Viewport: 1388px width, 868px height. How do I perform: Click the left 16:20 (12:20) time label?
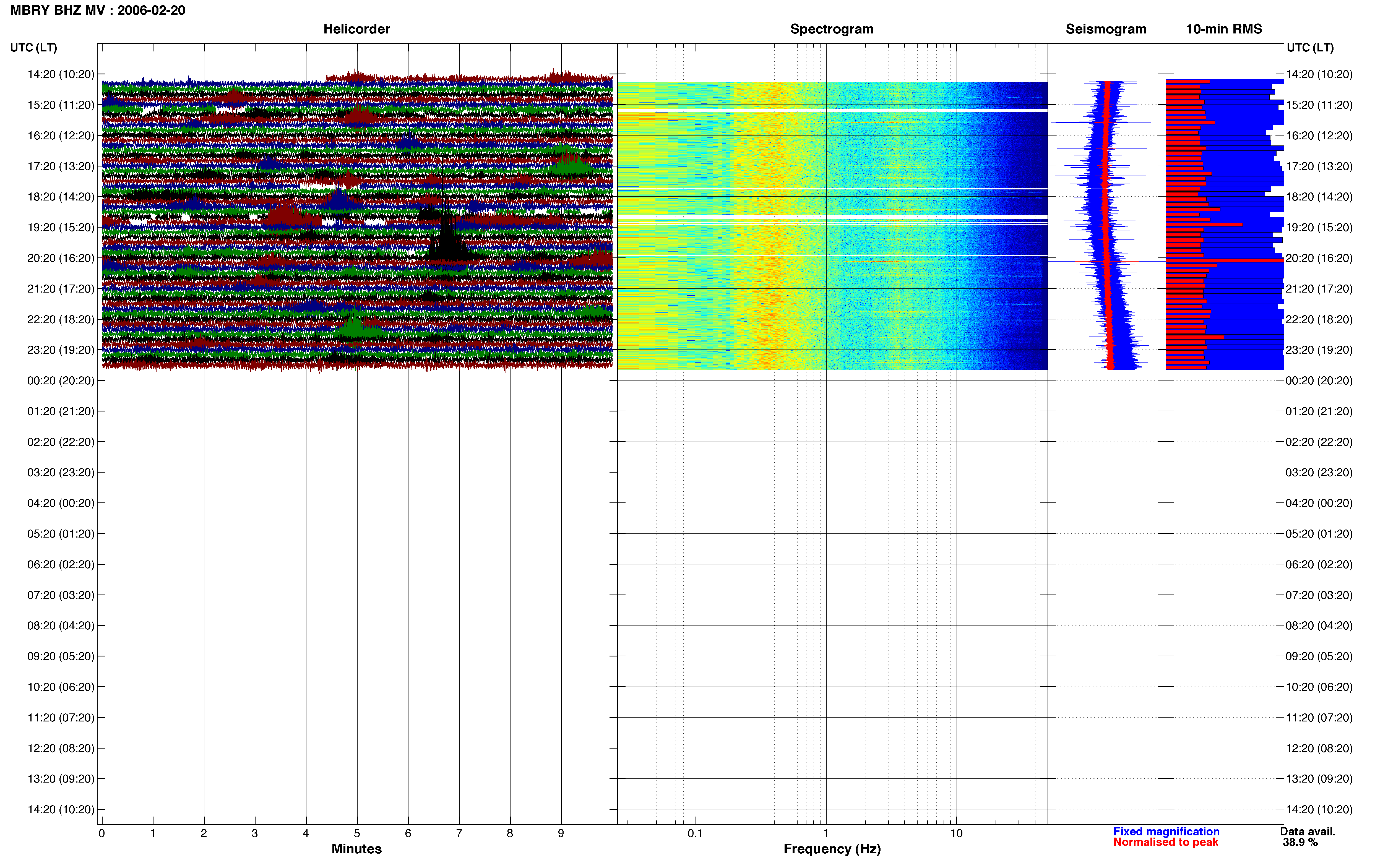61,135
